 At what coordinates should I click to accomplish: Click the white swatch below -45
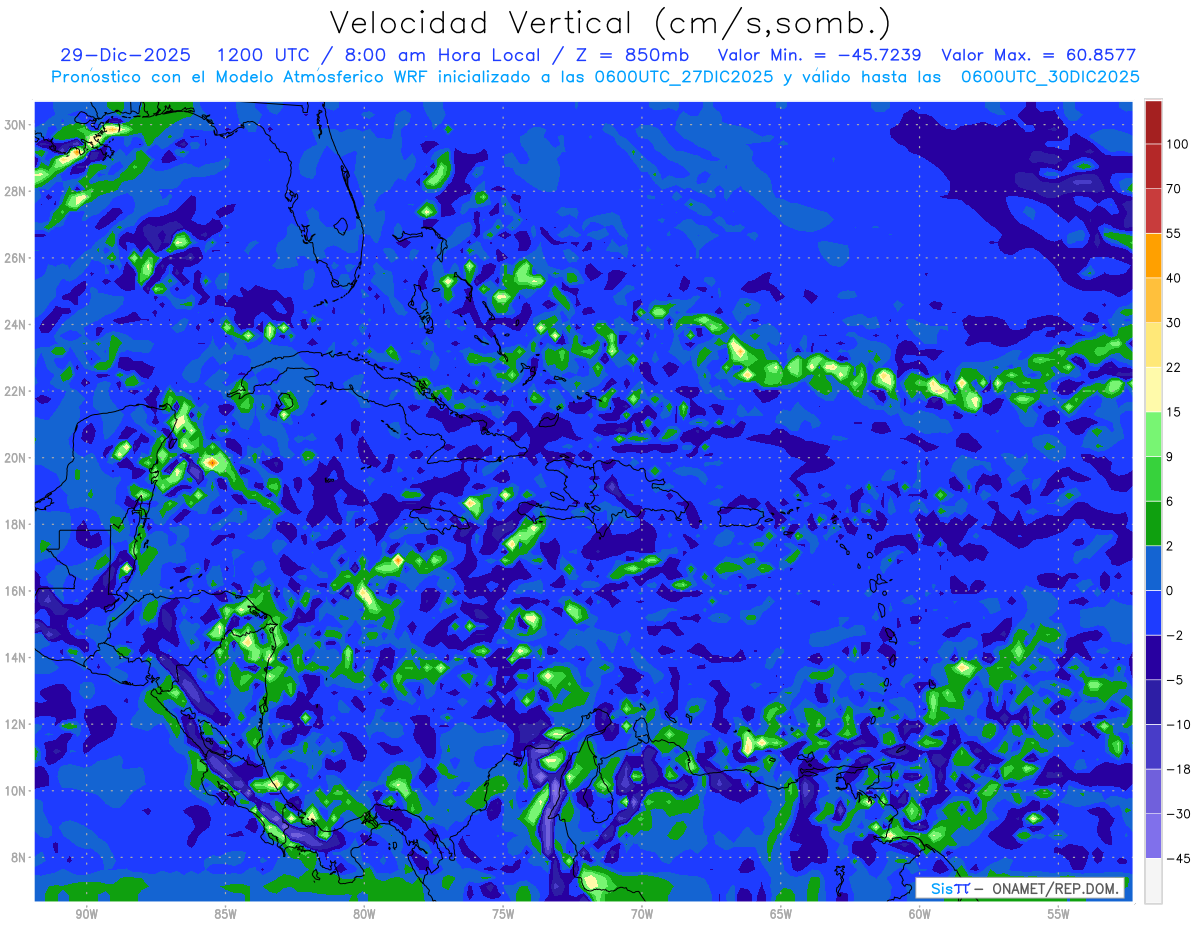pyautogui.click(x=1153, y=881)
